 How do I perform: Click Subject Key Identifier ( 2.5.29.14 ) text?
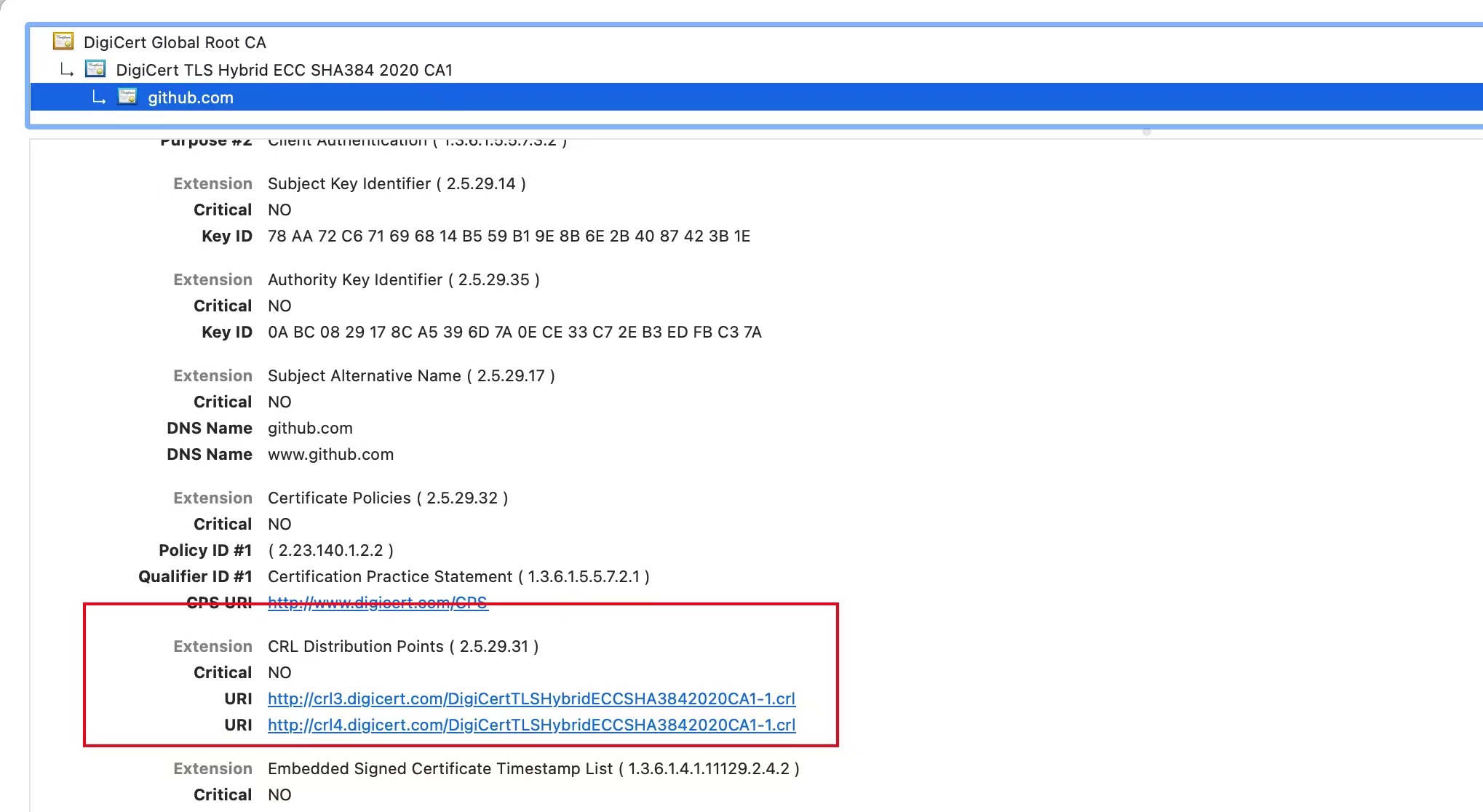click(x=397, y=183)
